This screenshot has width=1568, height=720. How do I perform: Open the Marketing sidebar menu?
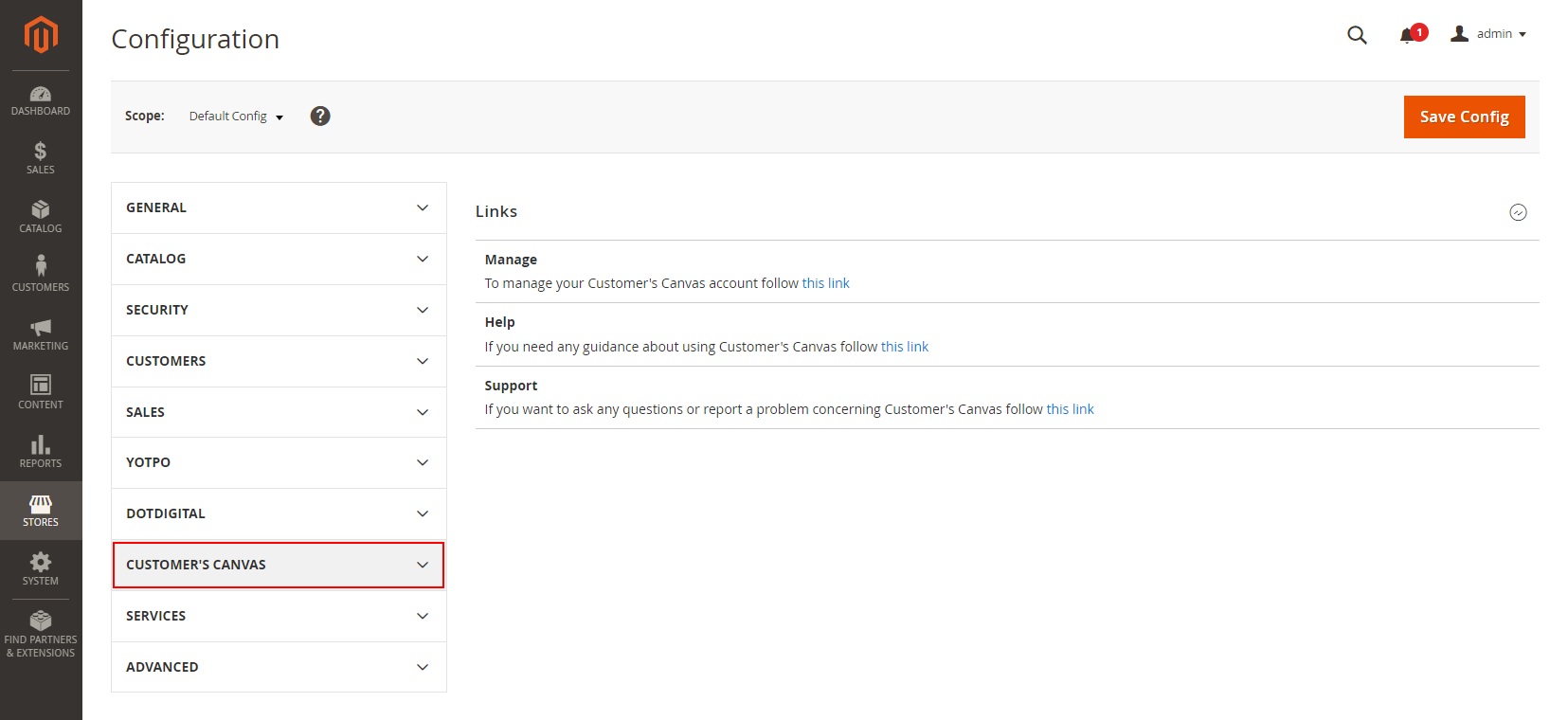point(41,334)
